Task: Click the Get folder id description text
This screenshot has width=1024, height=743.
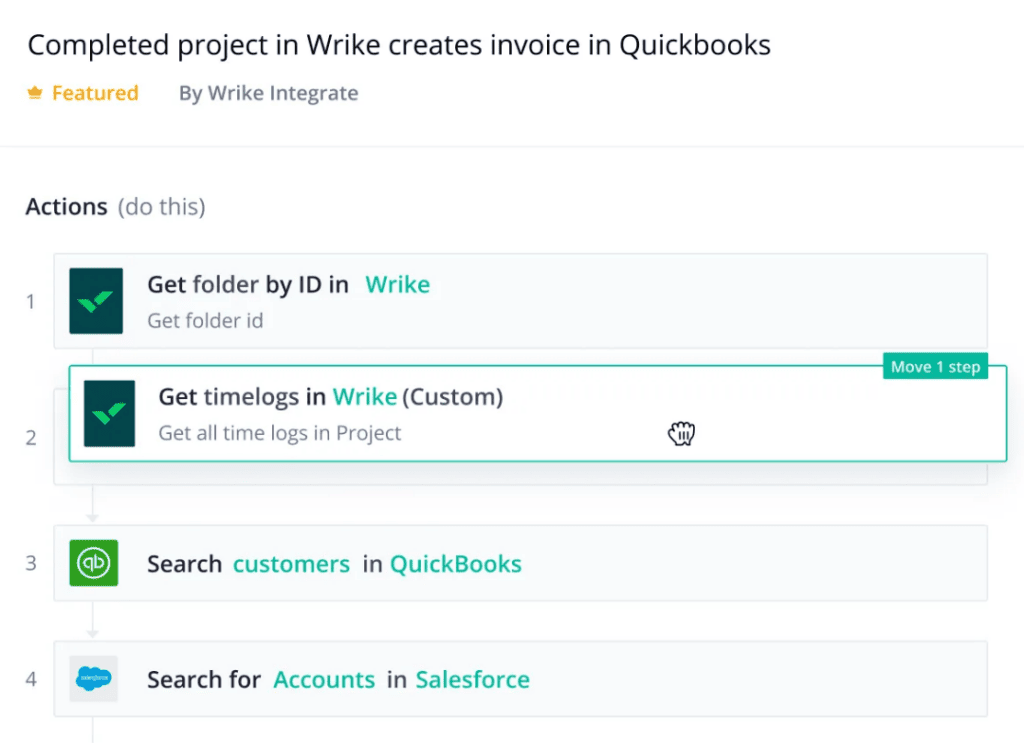Action: pos(205,321)
